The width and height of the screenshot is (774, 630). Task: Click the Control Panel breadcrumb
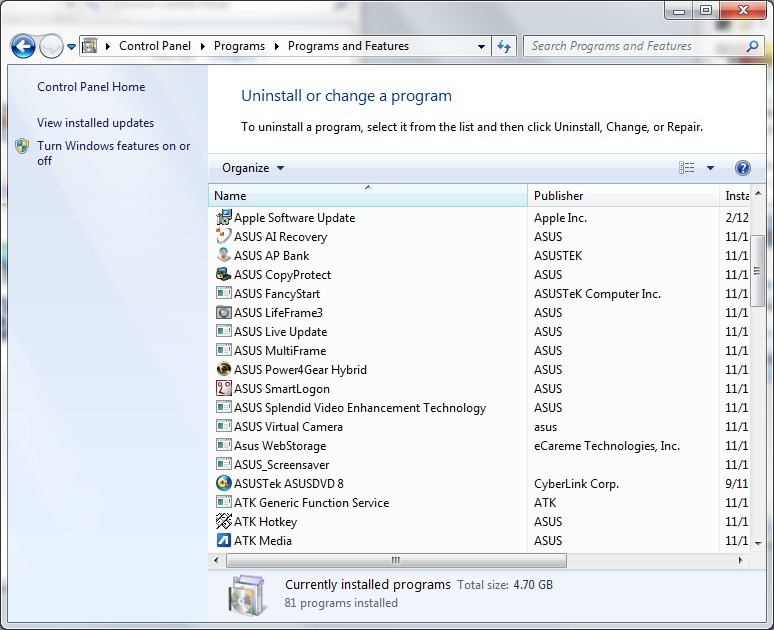[155, 46]
